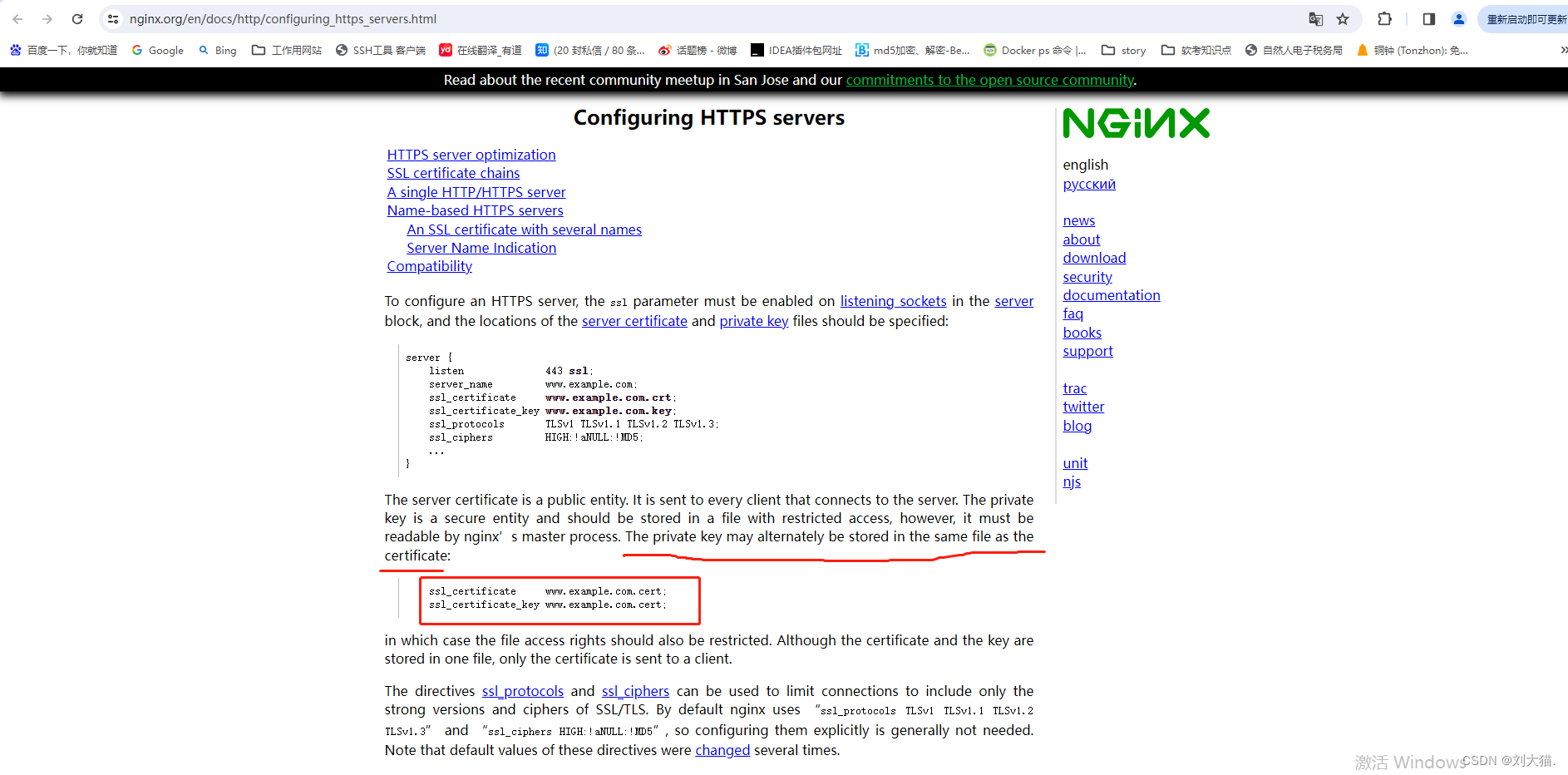1568x775 pixels.
Task: Jump to A single HTTP/HTTPS server section
Action: tap(476, 192)
